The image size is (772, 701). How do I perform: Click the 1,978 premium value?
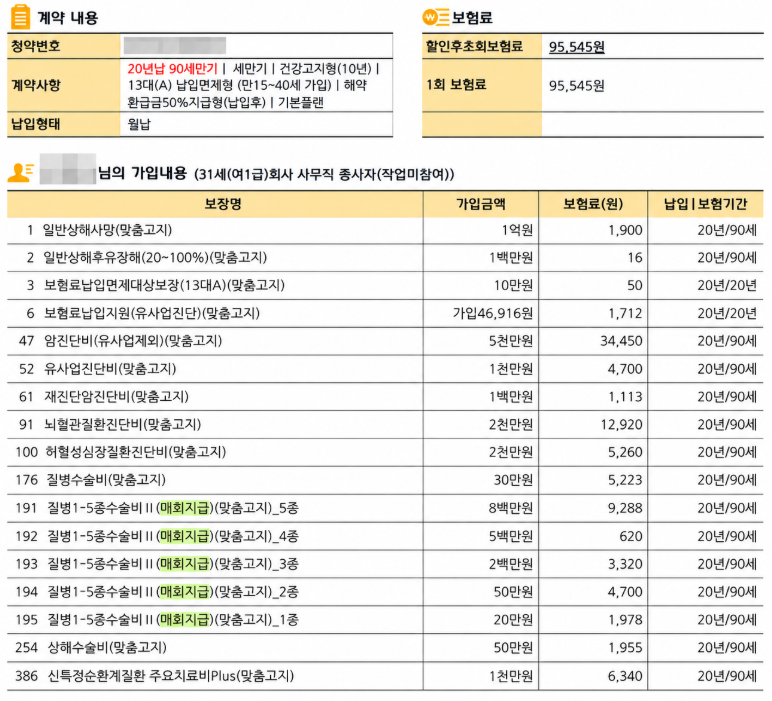625,620
